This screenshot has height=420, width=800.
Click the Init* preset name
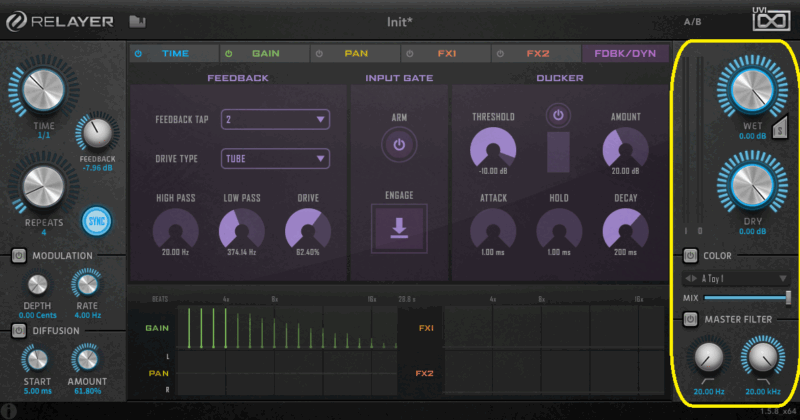click(400, 21)
